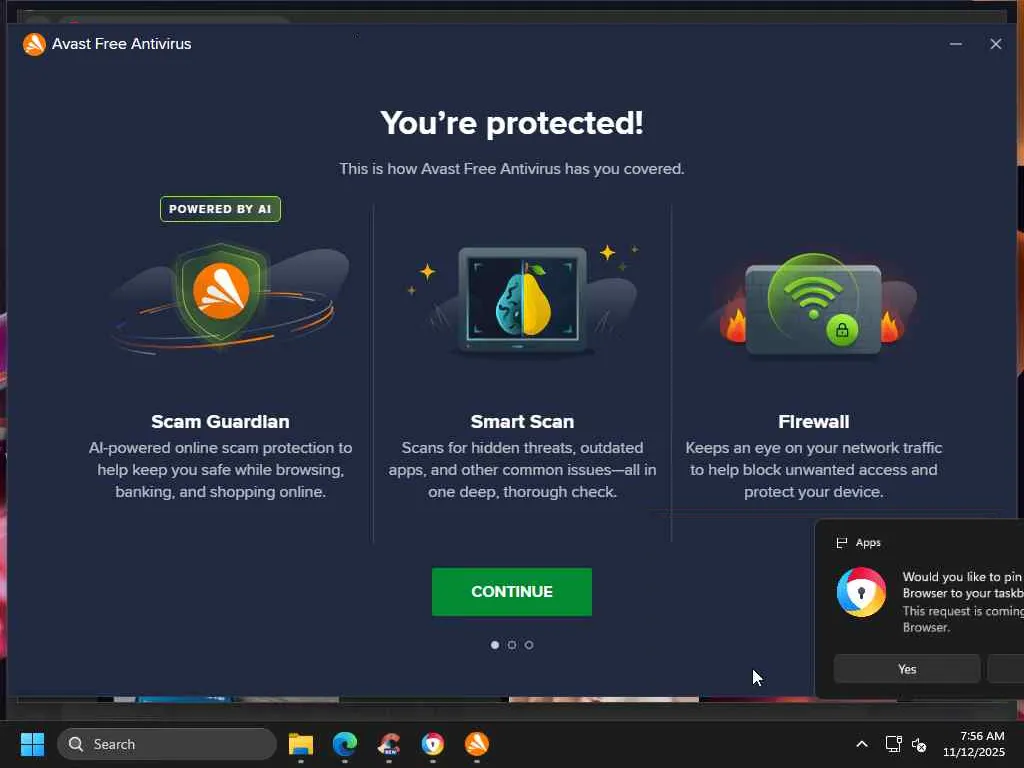Click the POWERED BY AI badge
Viewport: 1024px width, 768px height.
tap(220, 209)
